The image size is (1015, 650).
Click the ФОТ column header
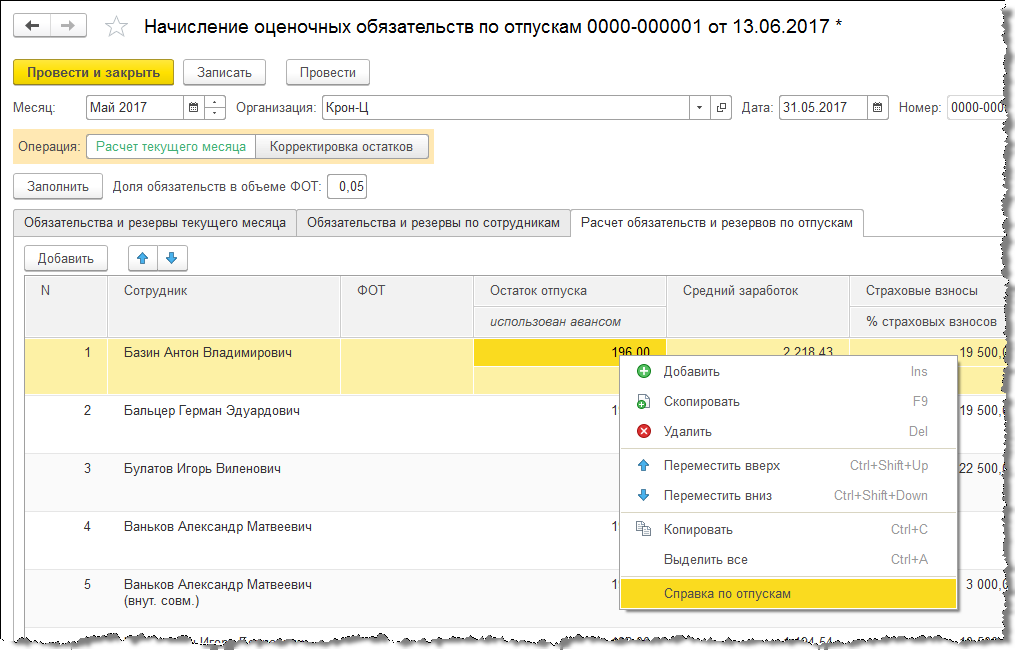click(x=407, y=306)
